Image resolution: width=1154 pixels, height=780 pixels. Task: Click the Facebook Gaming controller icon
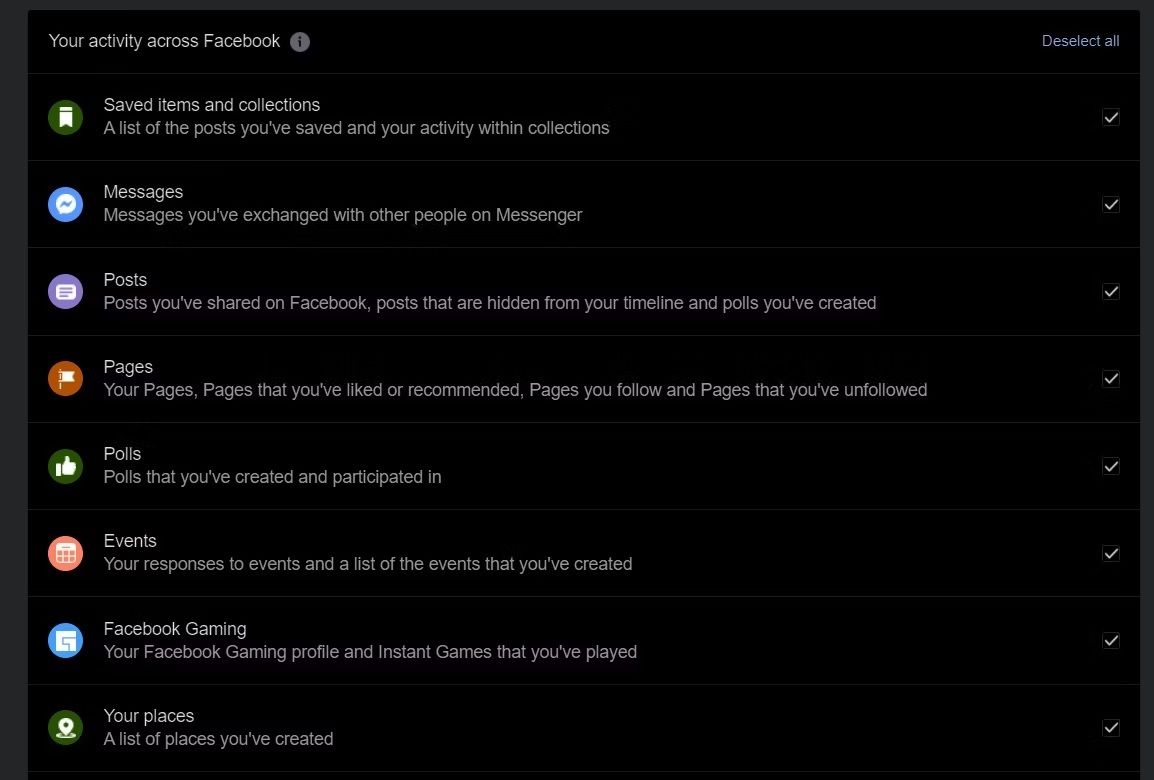click(65, 640)
